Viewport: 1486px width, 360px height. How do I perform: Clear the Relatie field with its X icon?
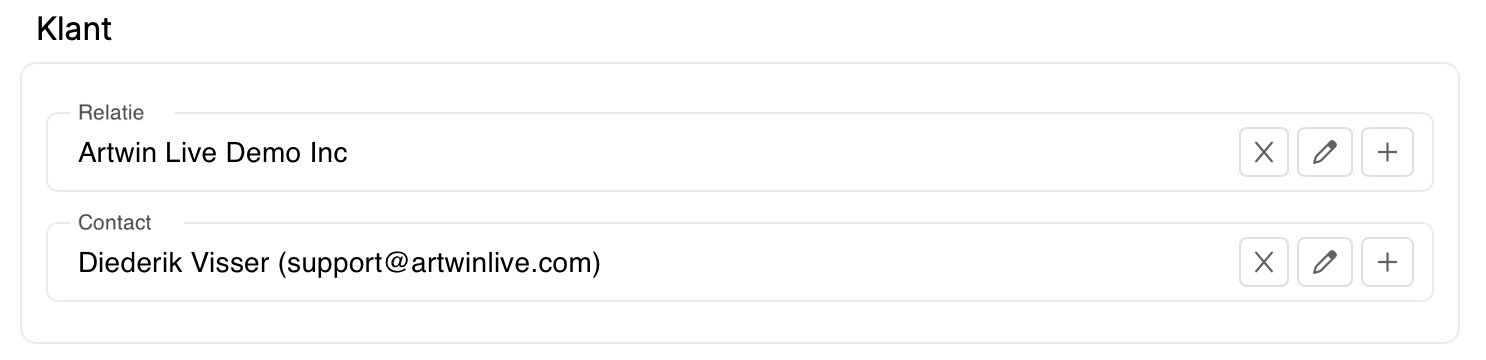pos(1264,153)
